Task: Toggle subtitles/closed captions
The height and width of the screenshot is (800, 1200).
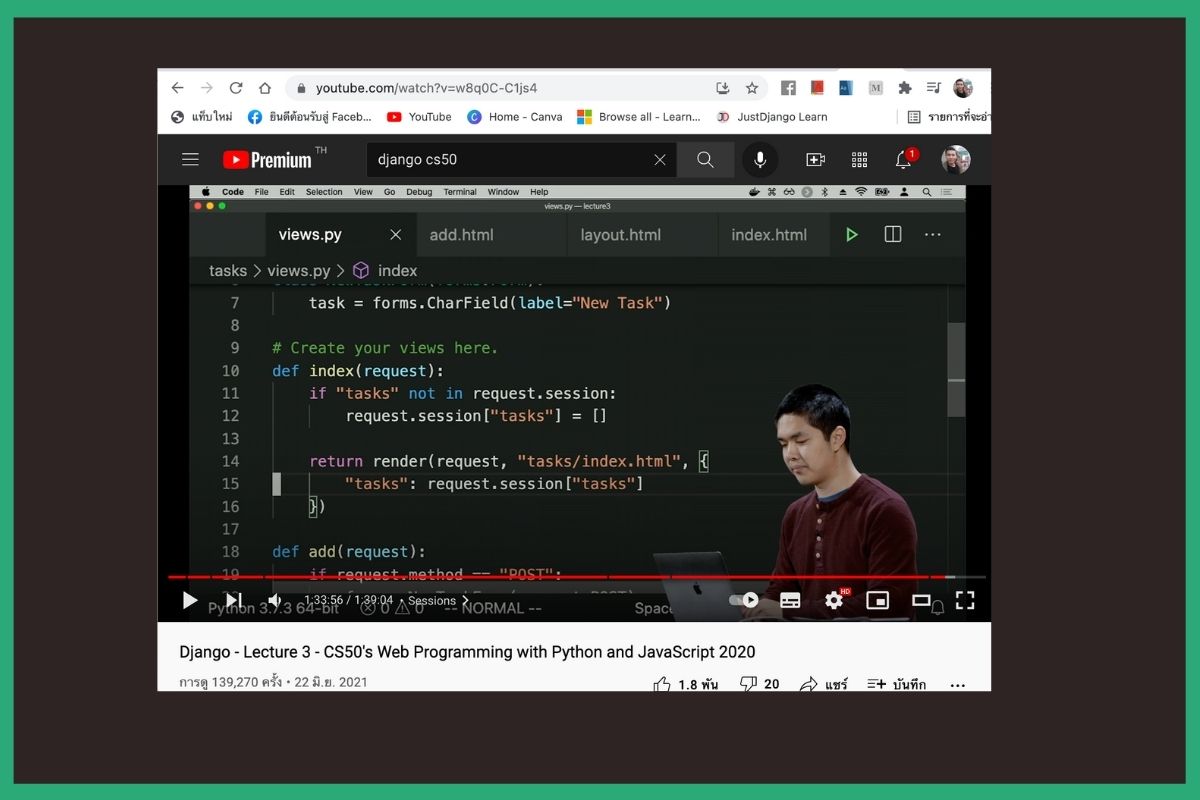Action: click(x=790, y=600)
